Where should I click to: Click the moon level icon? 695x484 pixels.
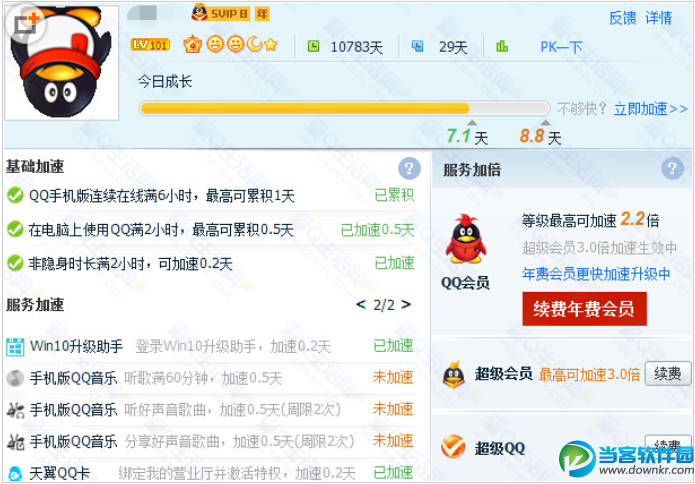pos(255,44)
